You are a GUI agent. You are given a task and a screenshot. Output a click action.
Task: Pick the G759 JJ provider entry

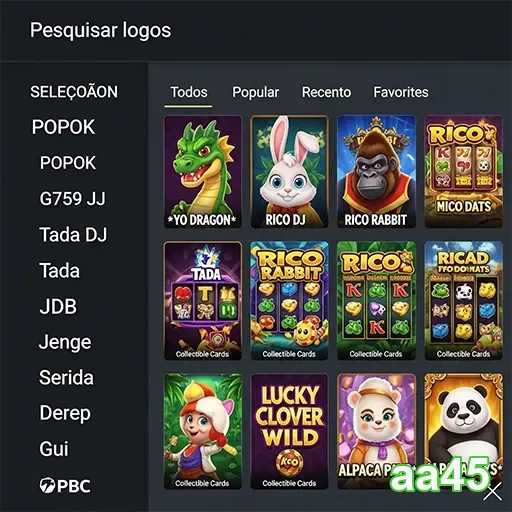(72, 199)
